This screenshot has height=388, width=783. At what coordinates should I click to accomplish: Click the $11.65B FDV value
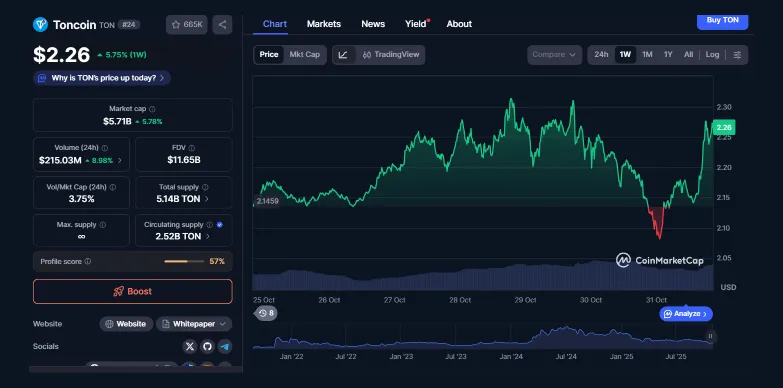tap(184, 160)
